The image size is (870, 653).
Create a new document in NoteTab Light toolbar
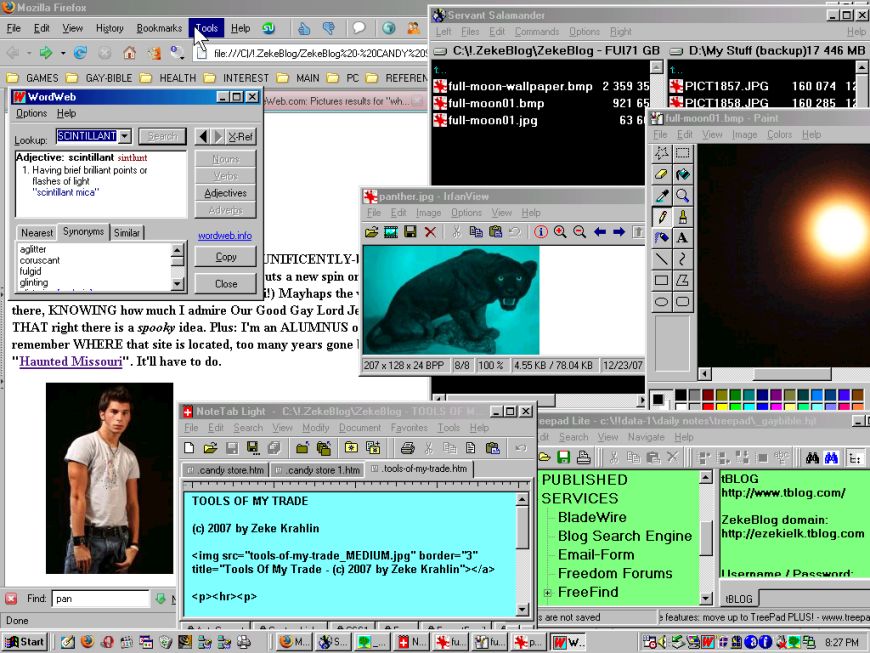(x=189, y=448)
